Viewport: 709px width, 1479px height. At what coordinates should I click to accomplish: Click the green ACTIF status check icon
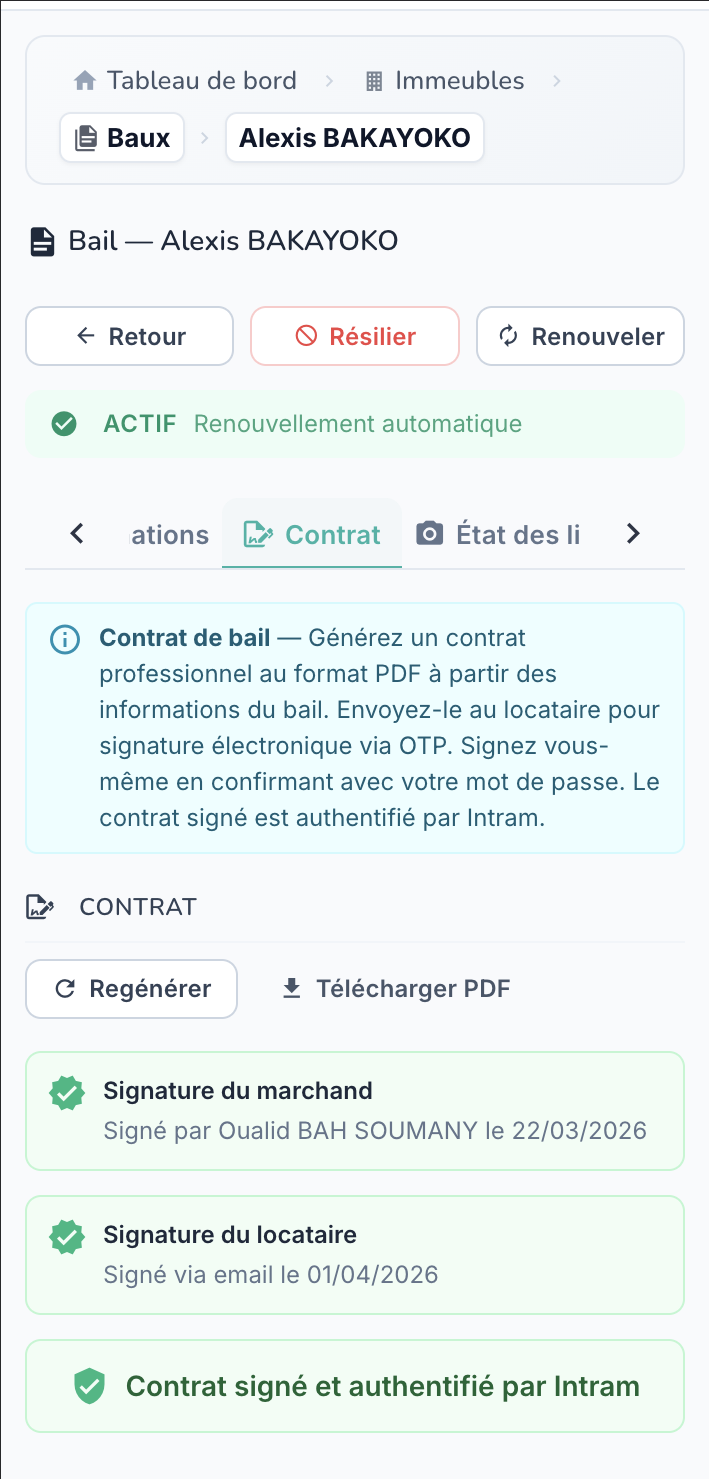(64, 424)
